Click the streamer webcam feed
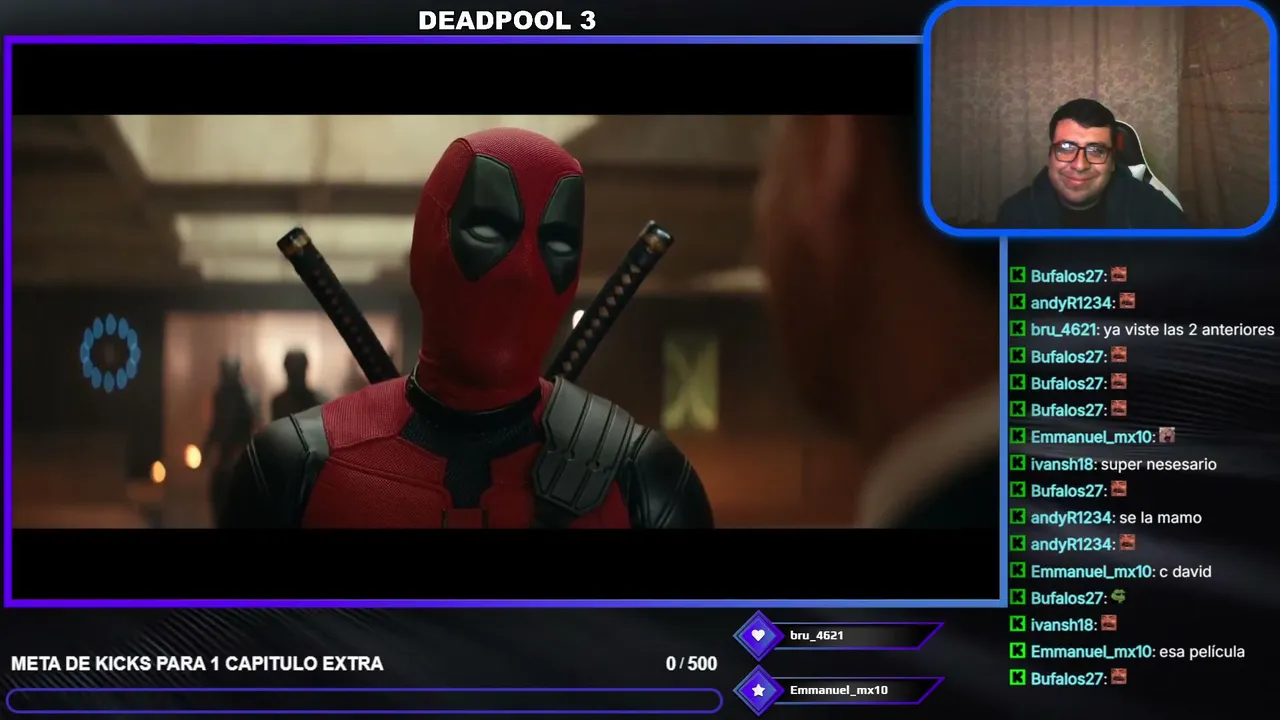The image size is (1280, 720). click(1101, 119)
